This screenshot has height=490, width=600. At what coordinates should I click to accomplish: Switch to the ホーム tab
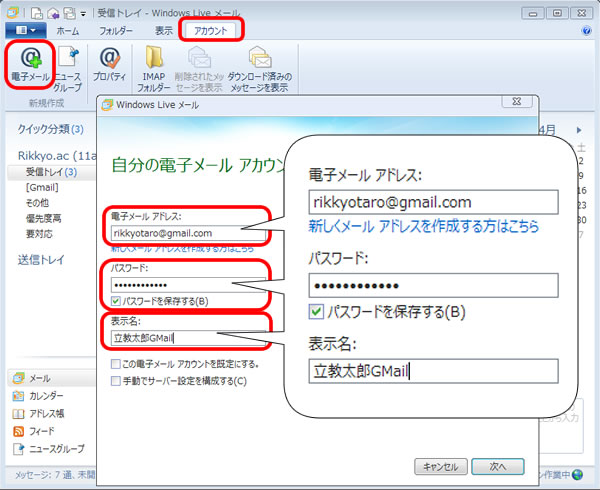point(68,31)
